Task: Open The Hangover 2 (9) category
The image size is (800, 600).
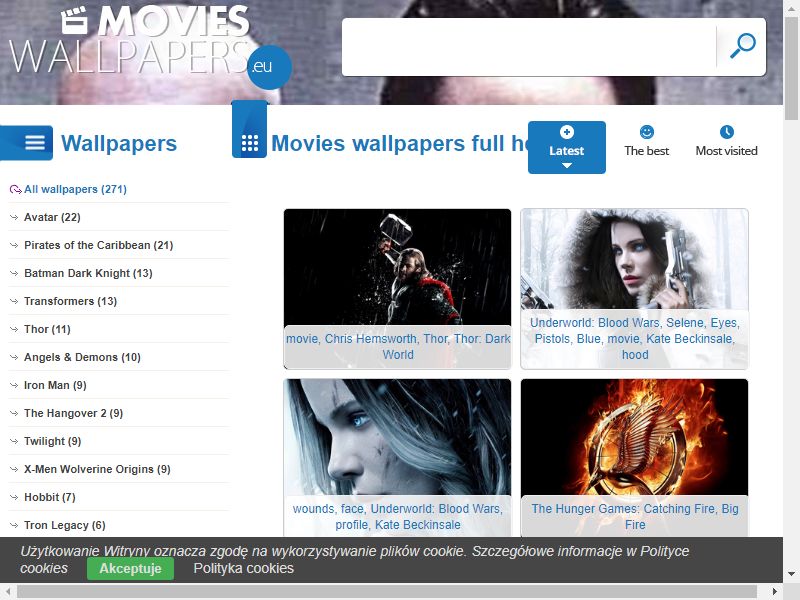Action: tap(73, 413)
